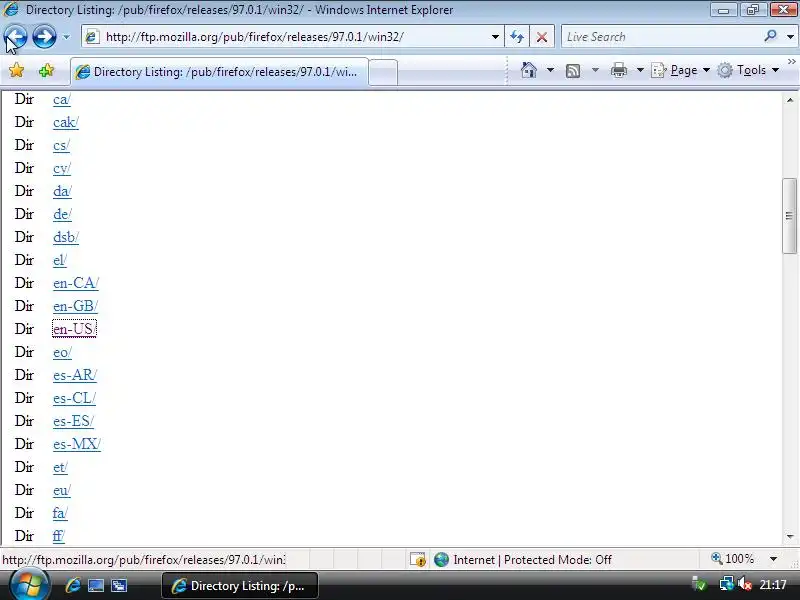Click the status bar security lock icon
Viewport: 800px width, 600px height.
point(418,560)
